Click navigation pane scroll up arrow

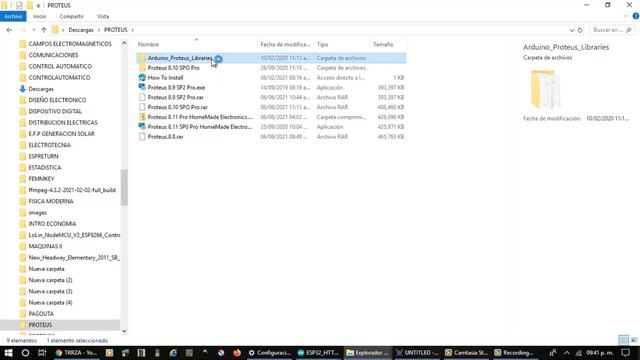[124, 43]
